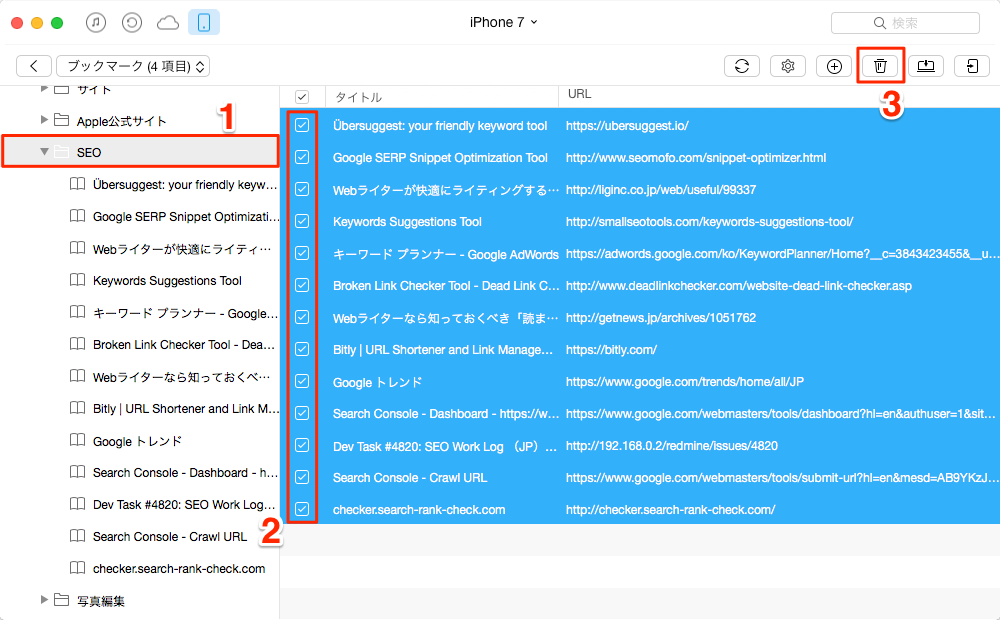This screenshot has width=1000, height=620.
Task: Click book icon beside Dev Task #4820 sidebar item
Action: [77, 504]
